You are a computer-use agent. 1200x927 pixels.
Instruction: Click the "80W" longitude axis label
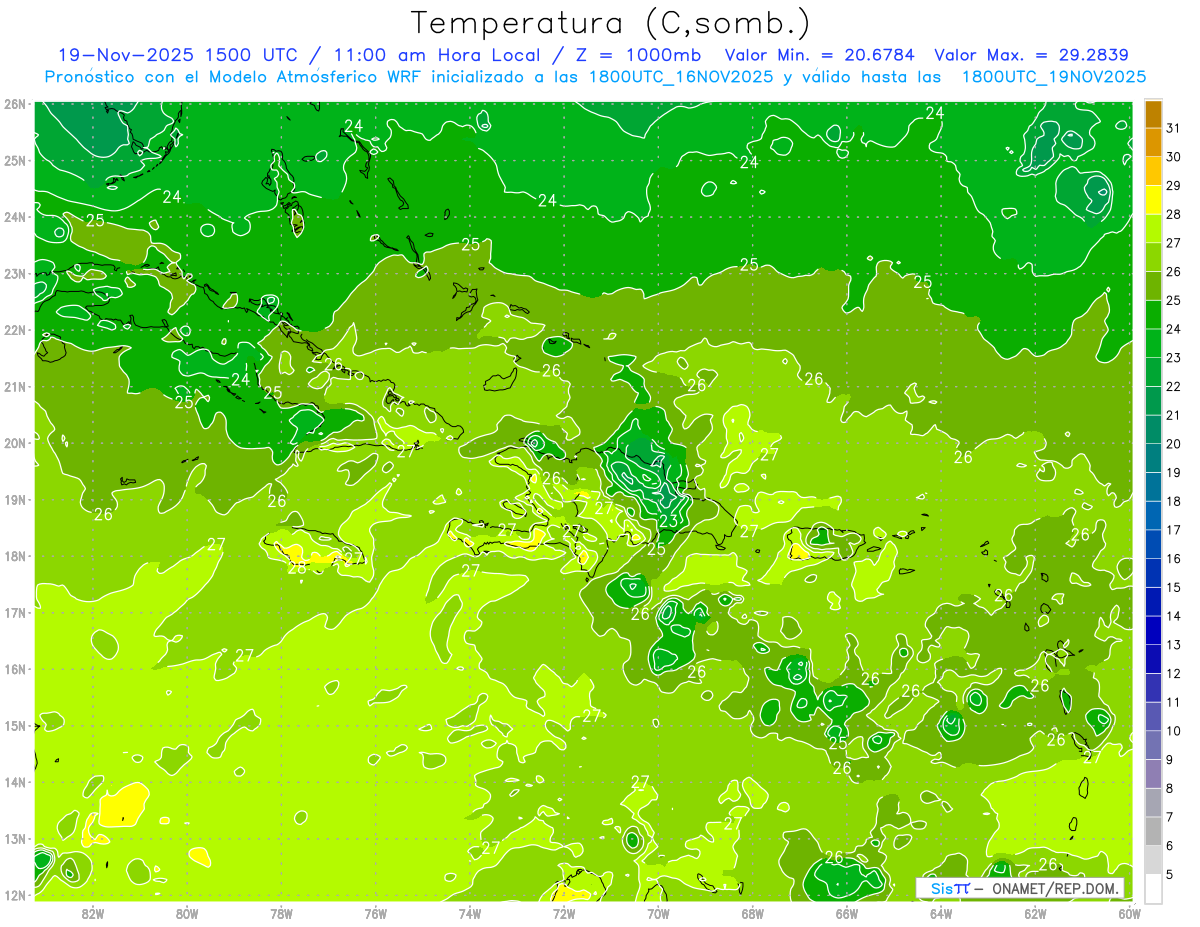click(187, 912)
